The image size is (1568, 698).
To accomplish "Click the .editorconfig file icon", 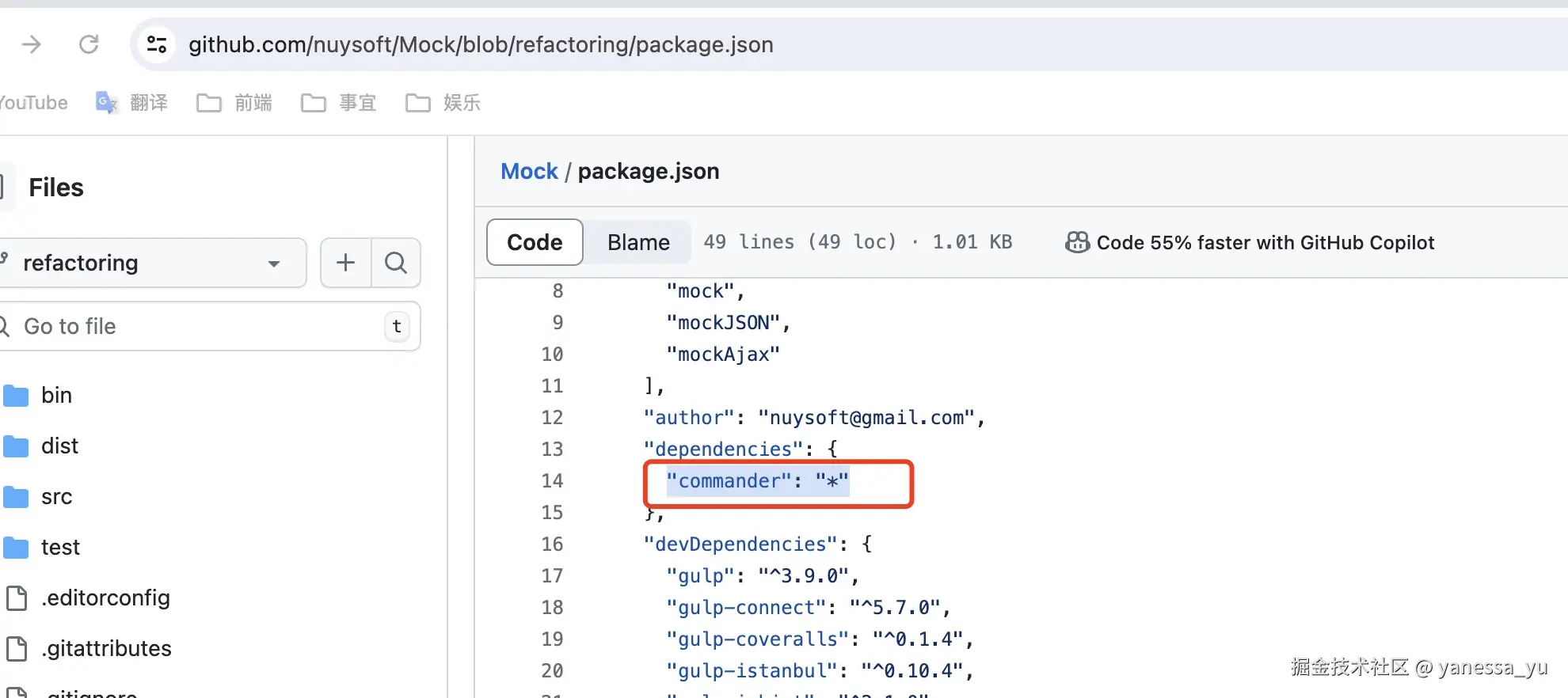I will 17,598.
